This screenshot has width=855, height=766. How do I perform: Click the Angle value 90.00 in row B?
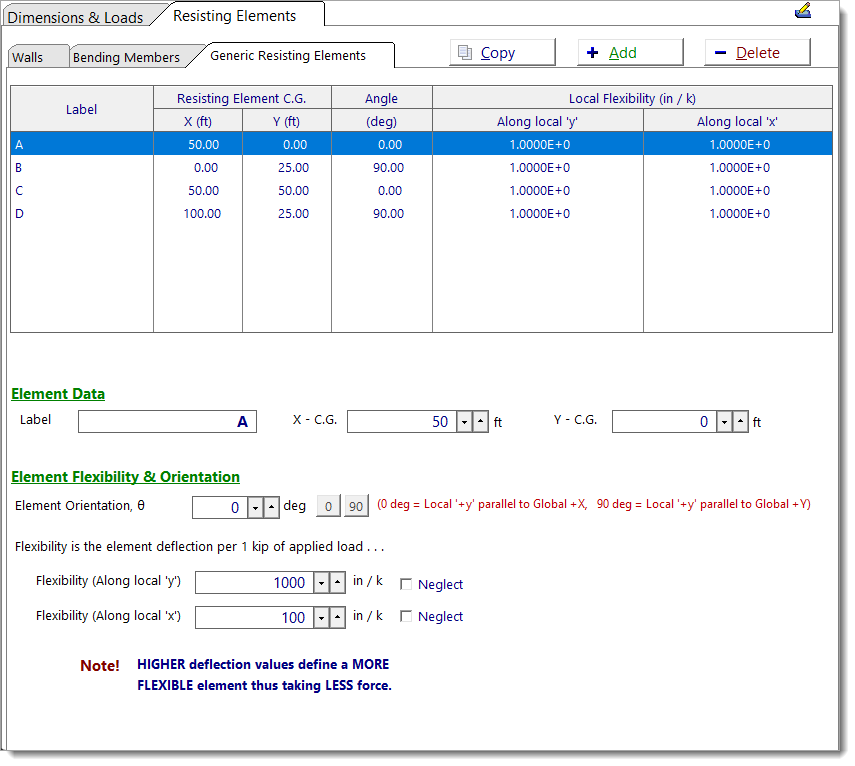coord(388,168)
